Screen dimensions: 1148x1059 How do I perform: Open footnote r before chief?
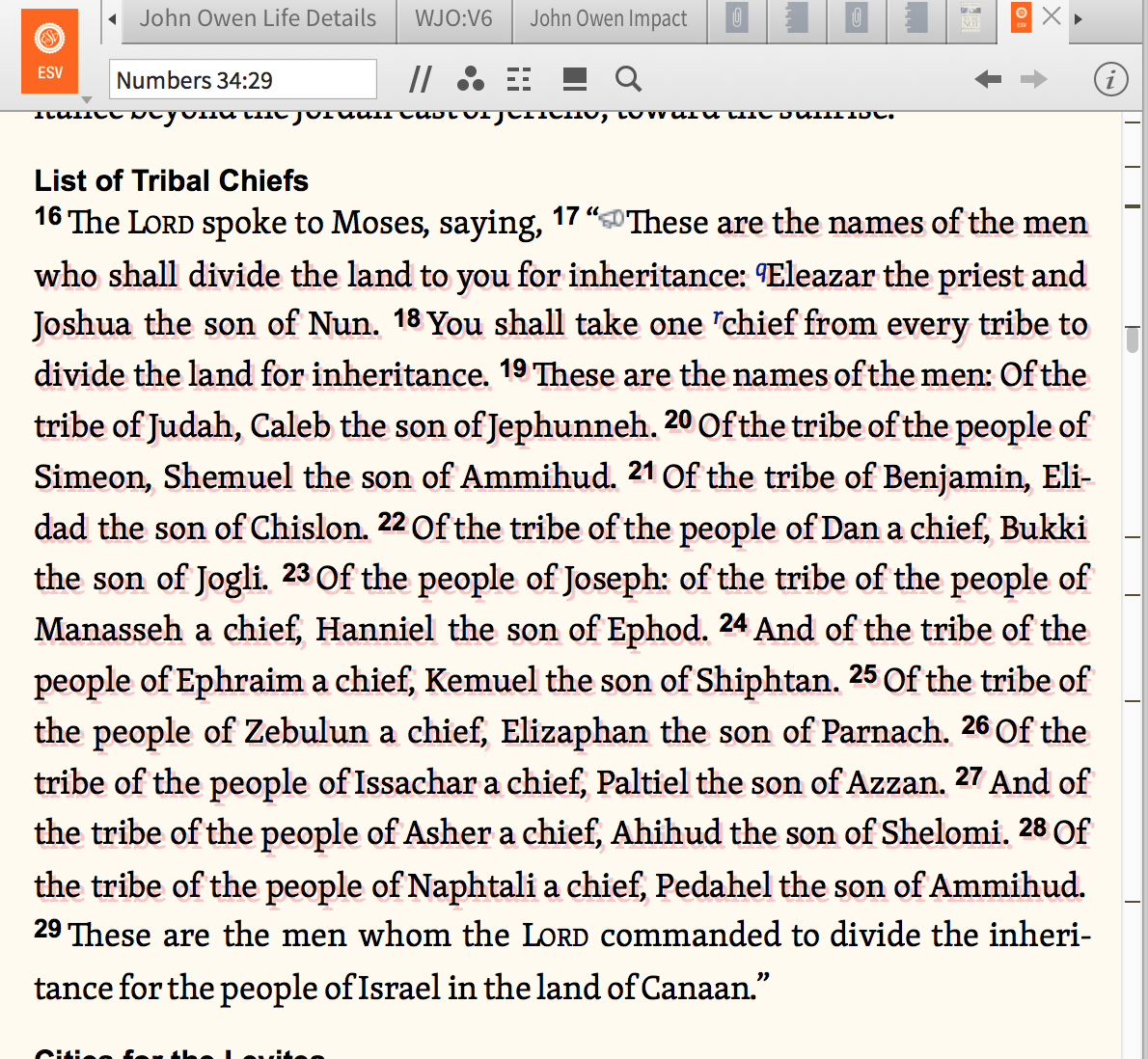719,317
